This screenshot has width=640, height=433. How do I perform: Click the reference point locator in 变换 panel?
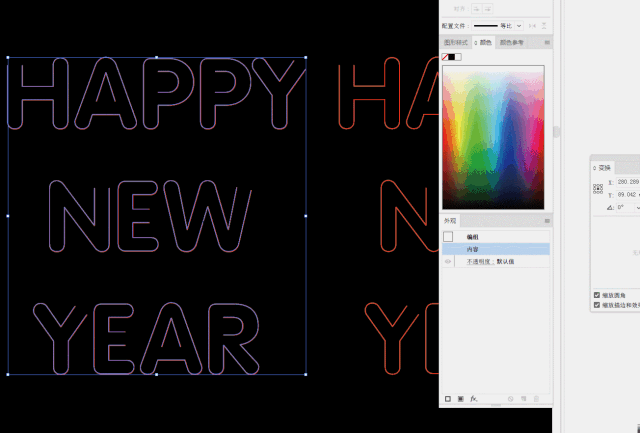pos(598,189)
